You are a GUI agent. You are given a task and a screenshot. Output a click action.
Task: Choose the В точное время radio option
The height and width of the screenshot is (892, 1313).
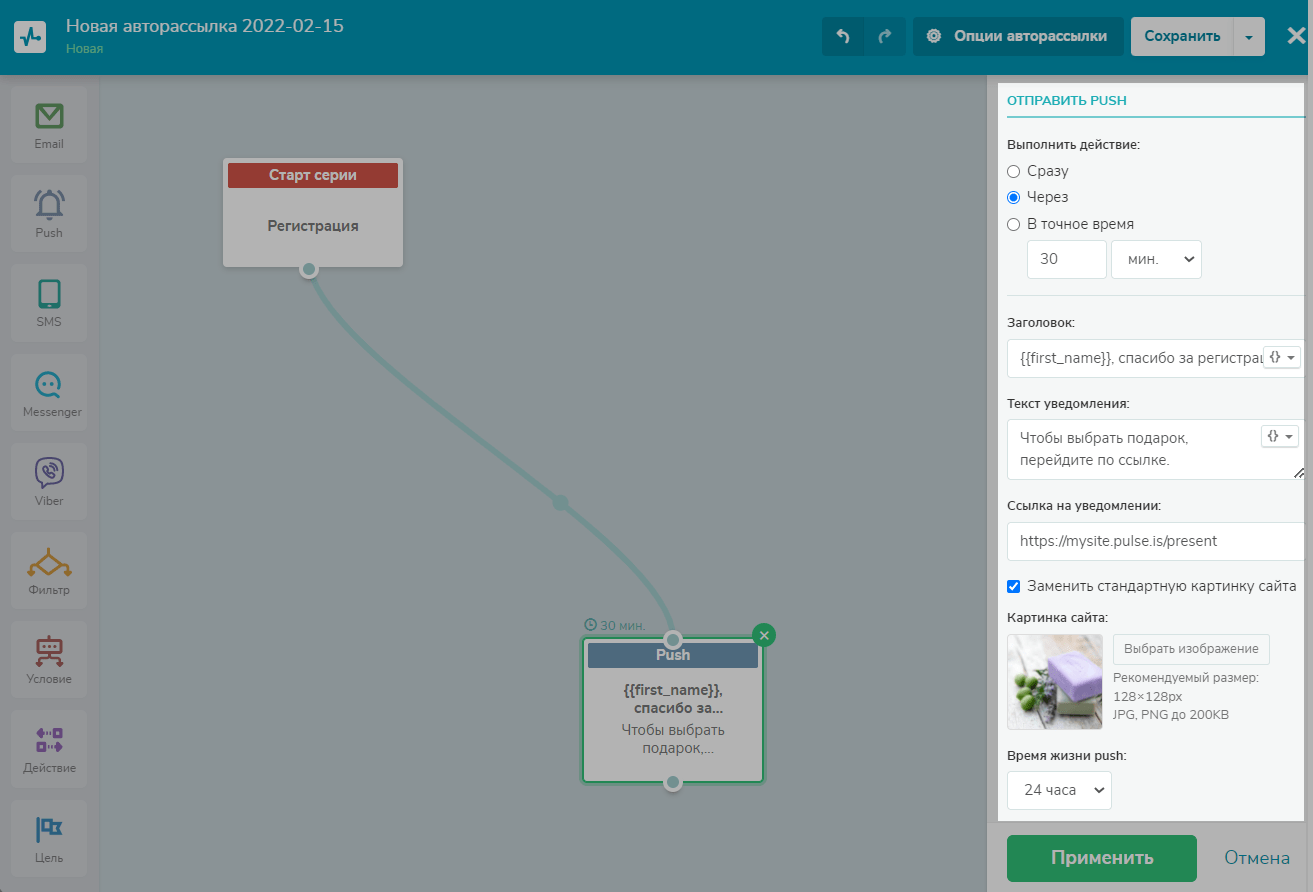(x=1014, y=224)
